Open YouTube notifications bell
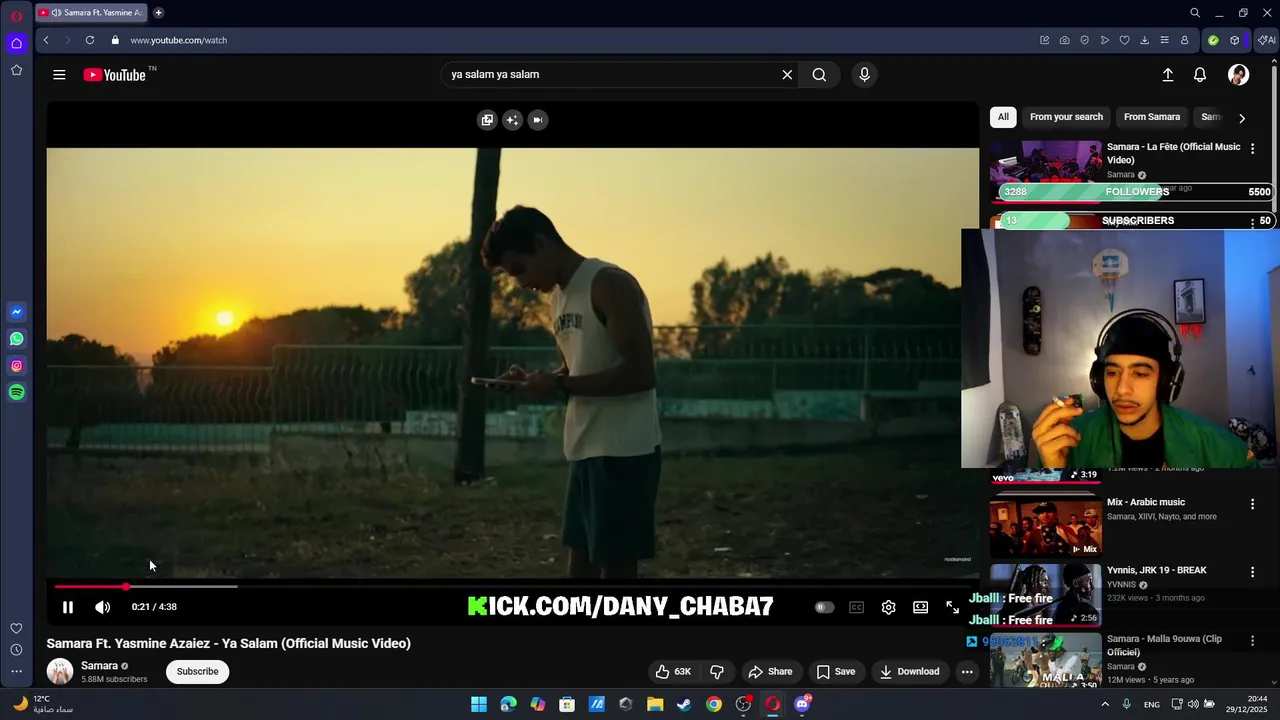Image resolution: width=1280 pixels, height=720 pixels. pos(1200,75)
